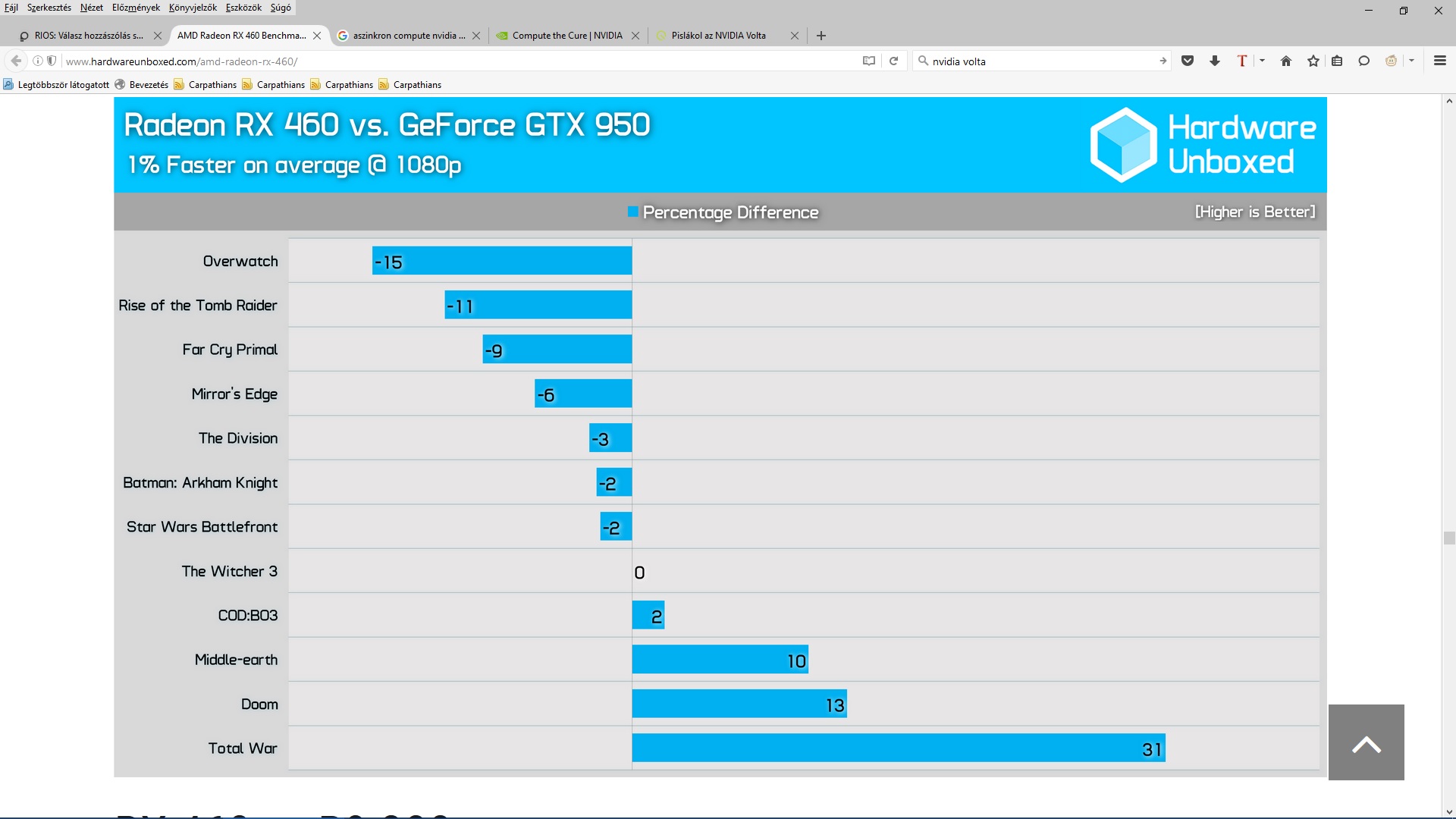The width and height of the screenshot is (1456, 819).
Task: Toggle Reader View icon in address bar
Action: point(869,61)
